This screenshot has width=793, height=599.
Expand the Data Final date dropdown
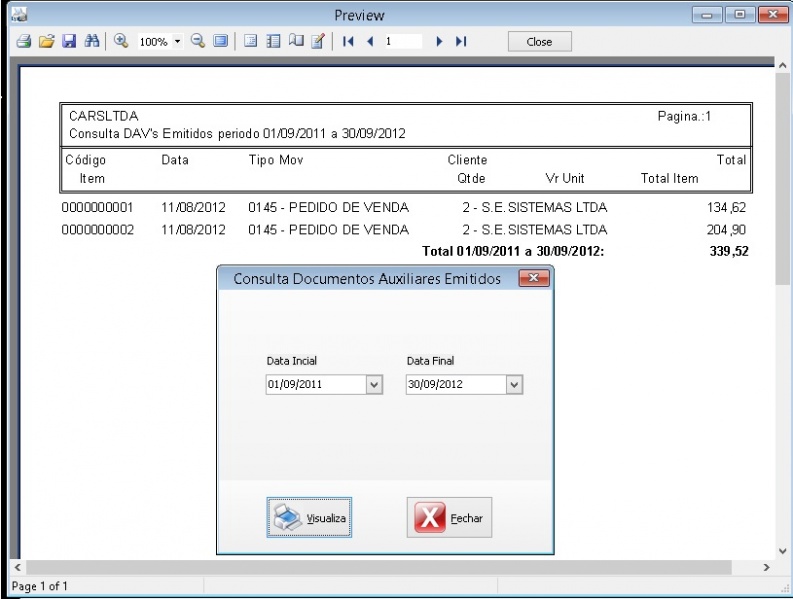click(514, 384)
